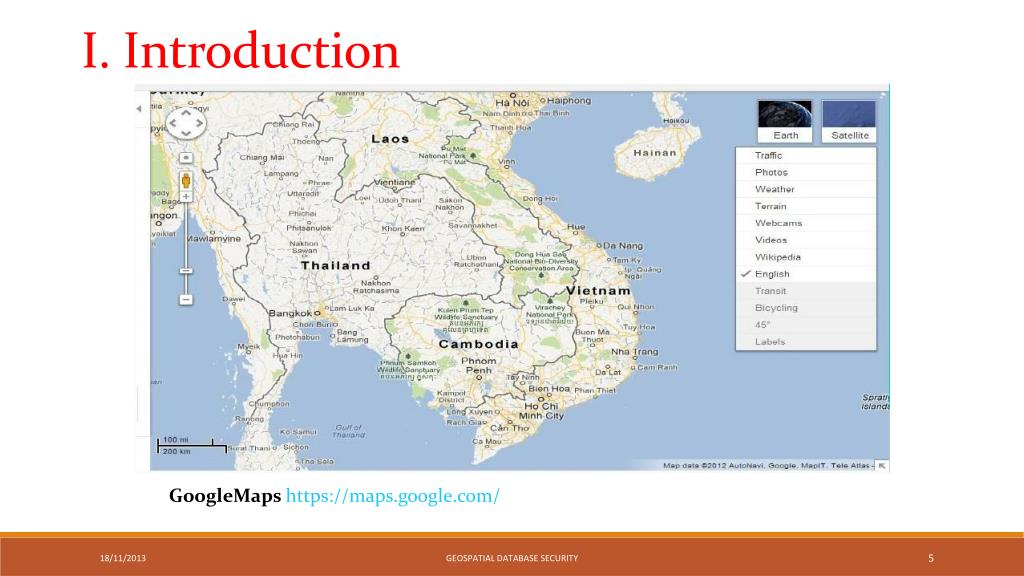
Task: Click the map data copyright text
Action: [x=766, y=466]
